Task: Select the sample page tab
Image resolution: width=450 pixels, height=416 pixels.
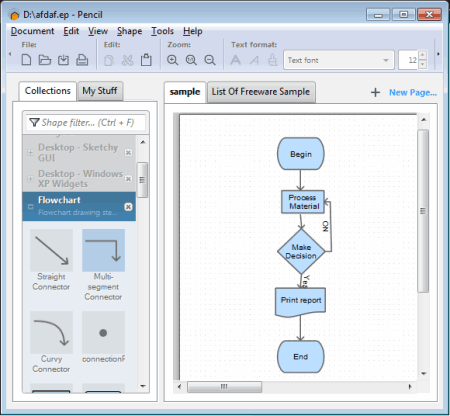Action: pyautogui.click(x=185, y=92)
